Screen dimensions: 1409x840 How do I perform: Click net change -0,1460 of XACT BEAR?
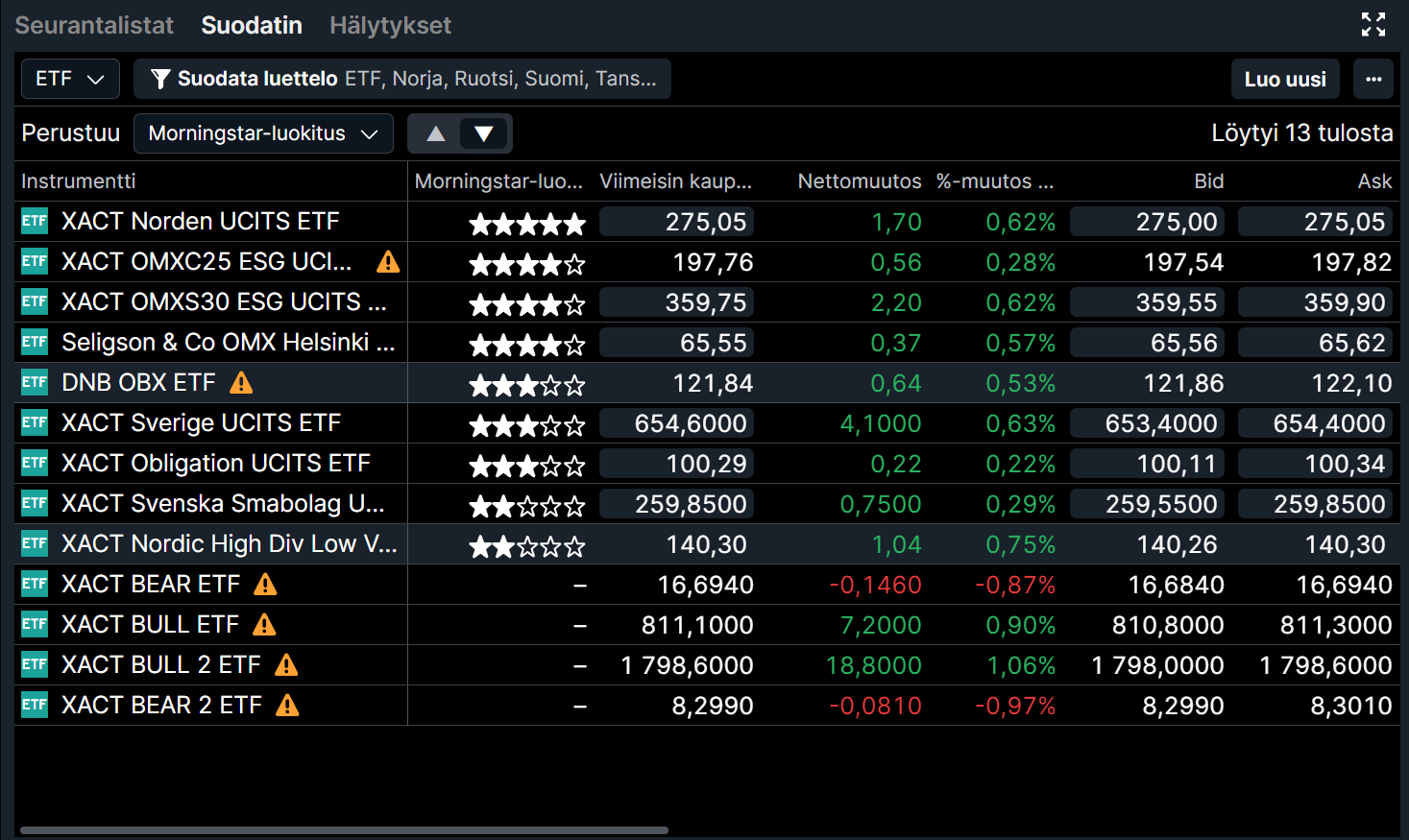tap(875, 585)
